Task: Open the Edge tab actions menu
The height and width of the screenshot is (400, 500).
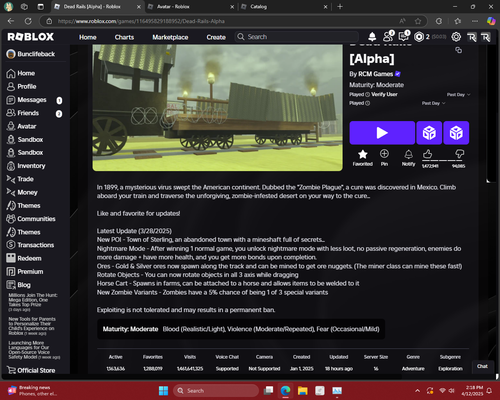Action: [41, 7]
